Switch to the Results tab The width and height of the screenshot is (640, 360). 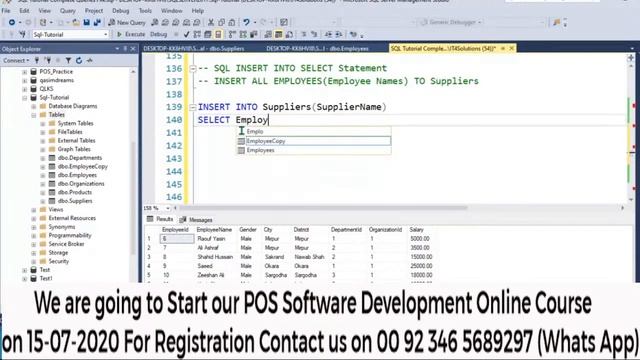coord(160,219)
